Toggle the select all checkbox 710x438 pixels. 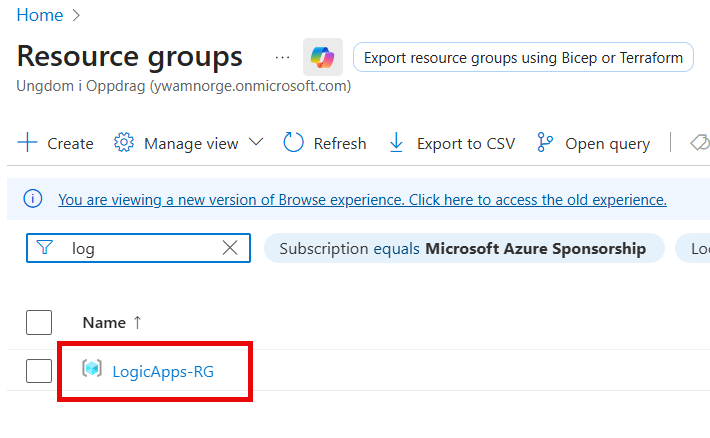(x=39, y=322)
